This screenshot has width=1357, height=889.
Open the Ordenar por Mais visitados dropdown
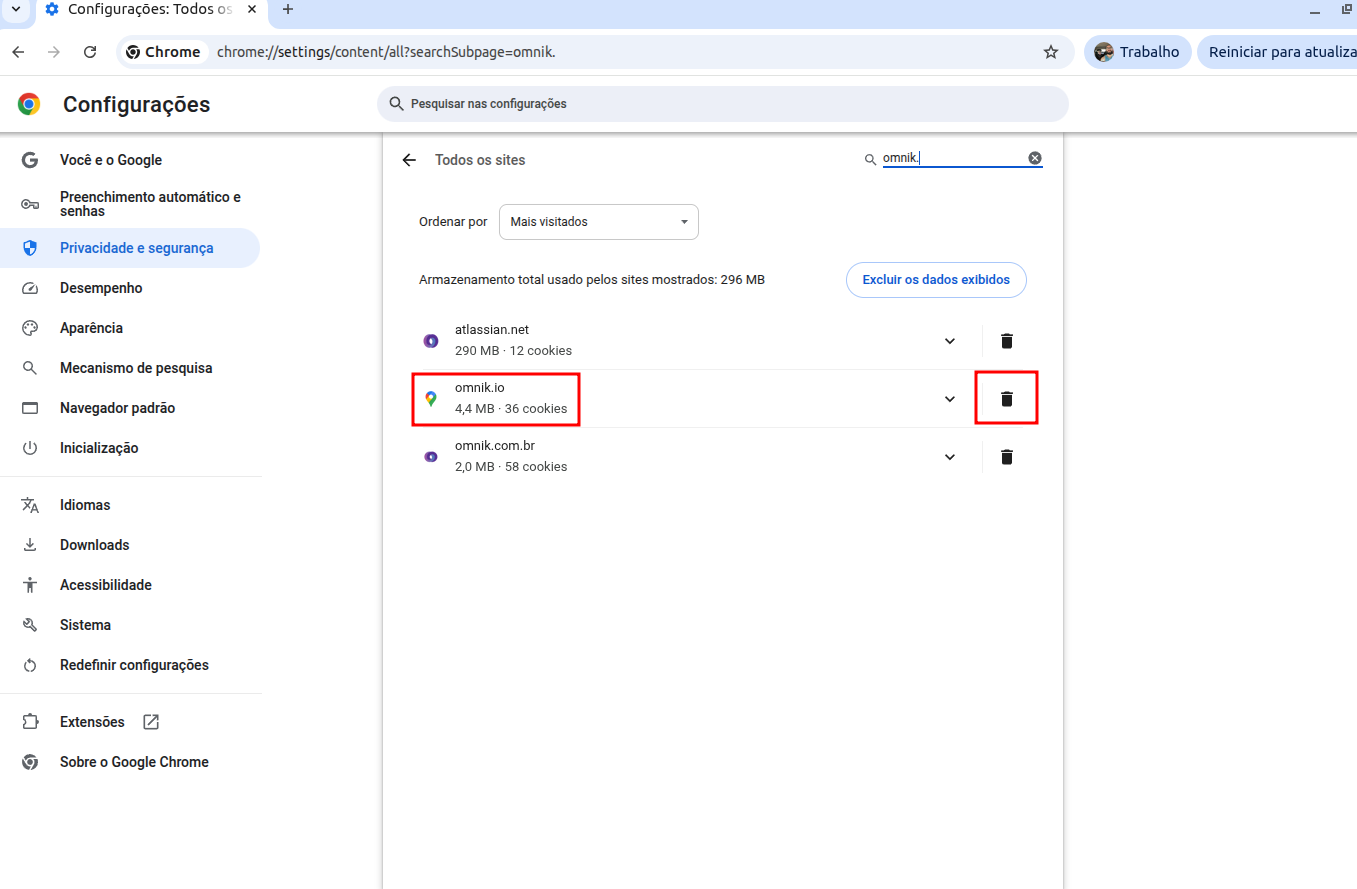598,222
